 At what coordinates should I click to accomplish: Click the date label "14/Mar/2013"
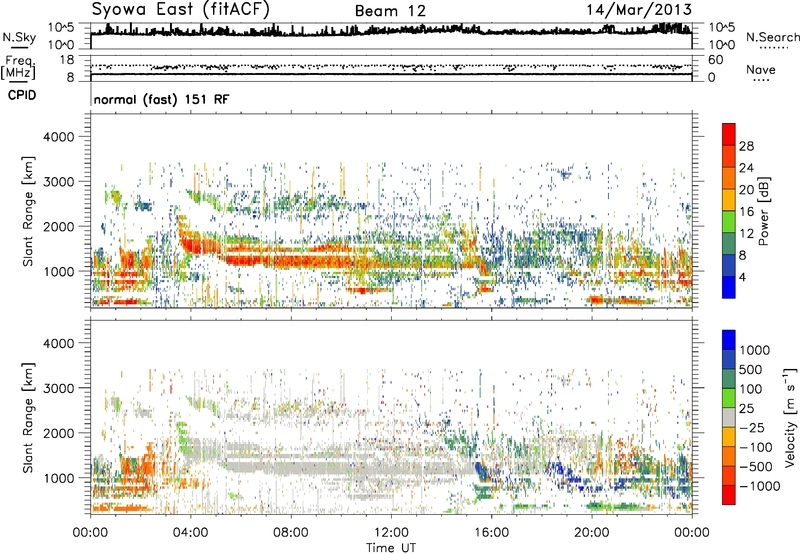click(x=639, y=10)
